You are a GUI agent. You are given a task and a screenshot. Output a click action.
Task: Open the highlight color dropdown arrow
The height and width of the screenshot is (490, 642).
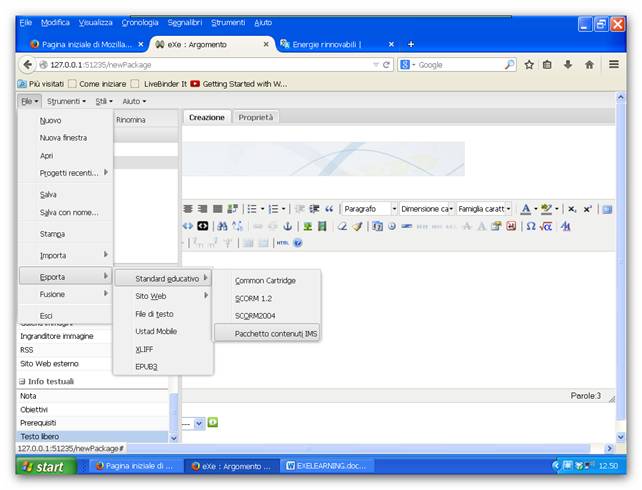(556, 209)
